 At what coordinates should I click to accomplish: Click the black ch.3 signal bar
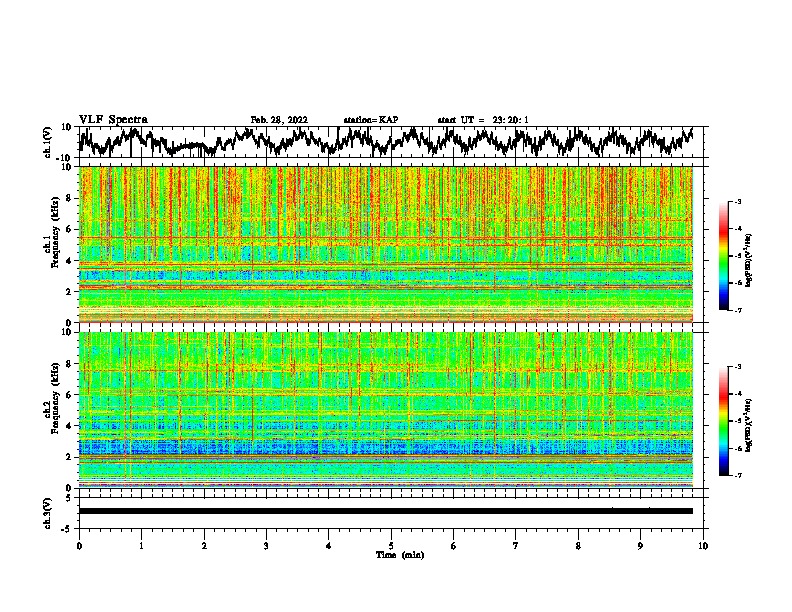tap(386, 511)
